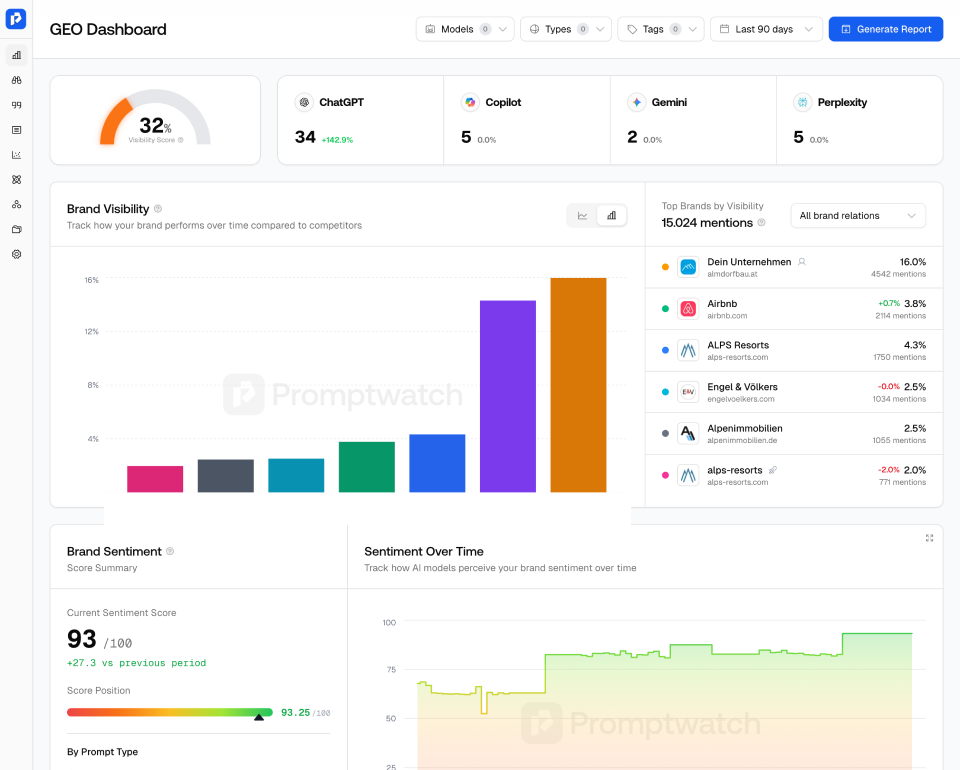Open the Types filter menu
The height and width of the screenshot is (770, 960).
(566, 28)
